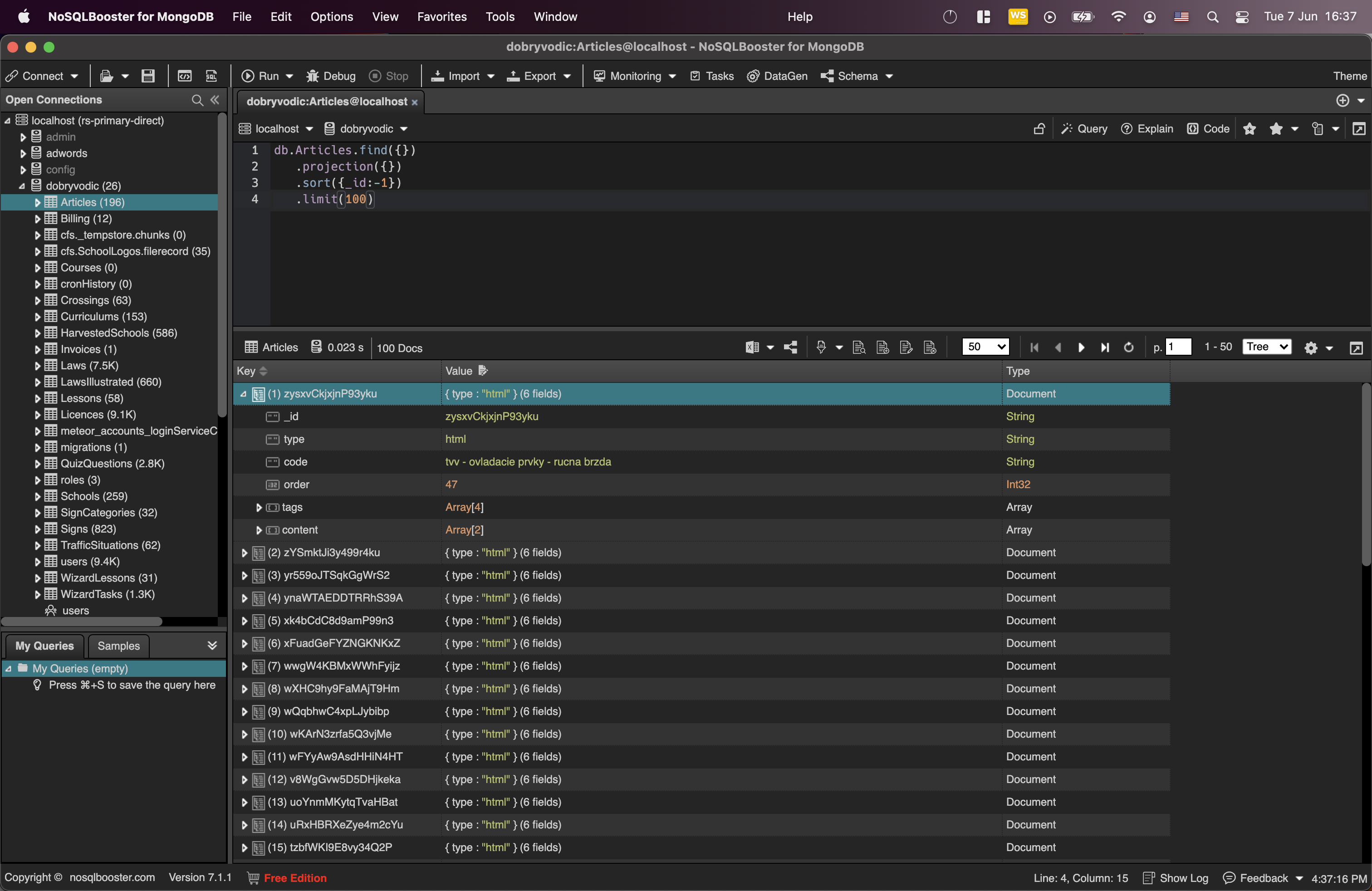The image size is (1372, 891).
Task: Open the page size 50 dropdown
Action: [x=985, y=347]
